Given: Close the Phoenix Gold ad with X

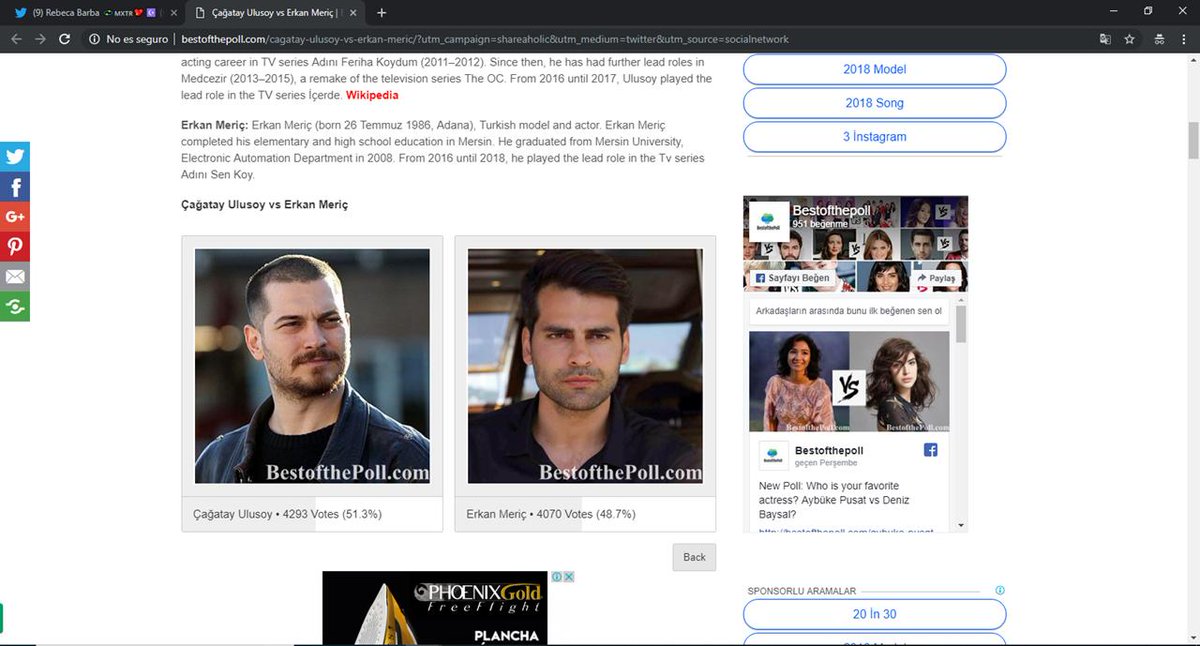Looking at the screenshot, I should coord(569,577).
